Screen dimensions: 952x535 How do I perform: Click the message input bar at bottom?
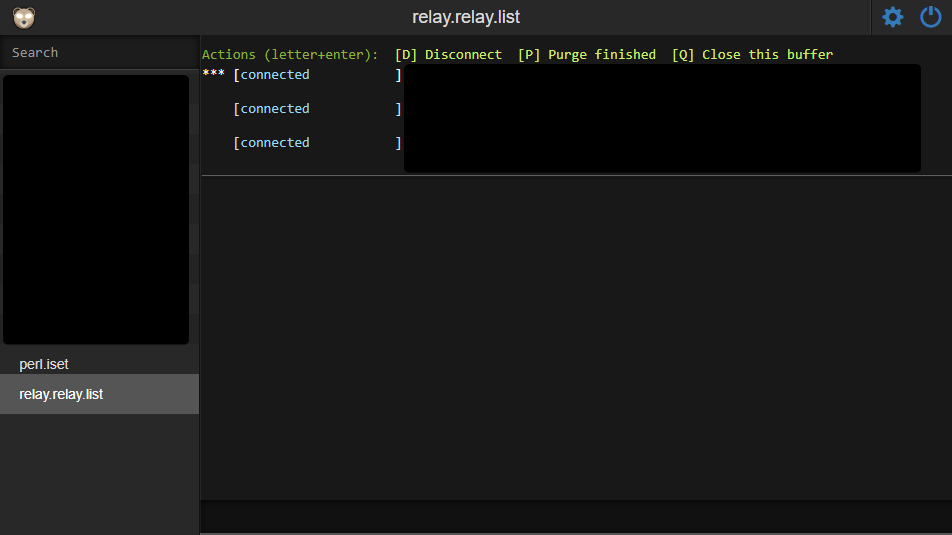coord(576,516)
